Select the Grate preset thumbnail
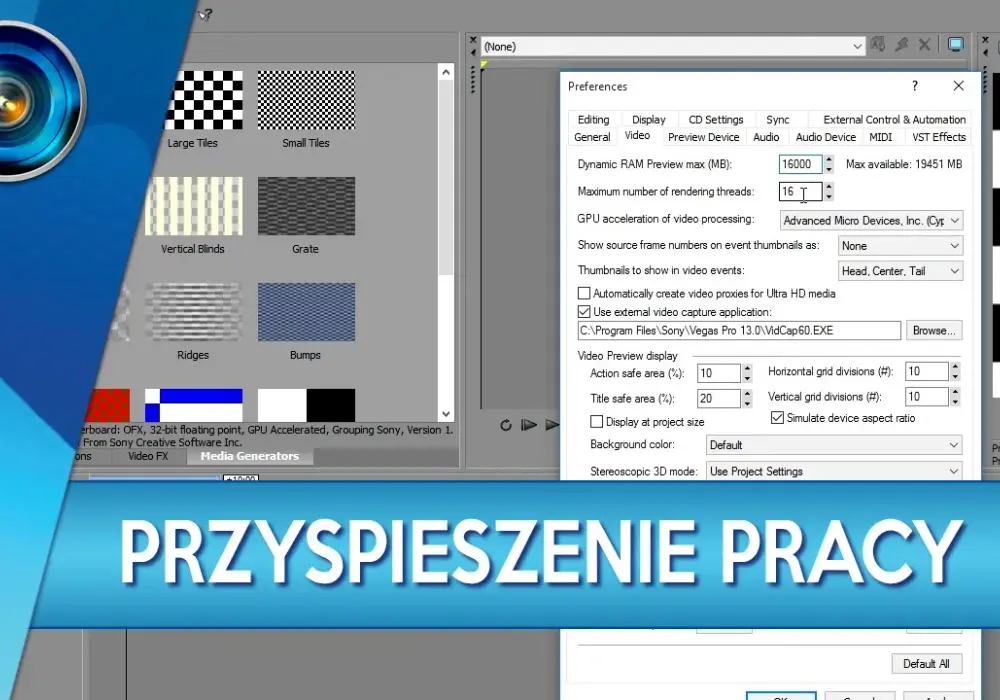Viewport: 1000px width, 700px height. click(x=306, y=206)
